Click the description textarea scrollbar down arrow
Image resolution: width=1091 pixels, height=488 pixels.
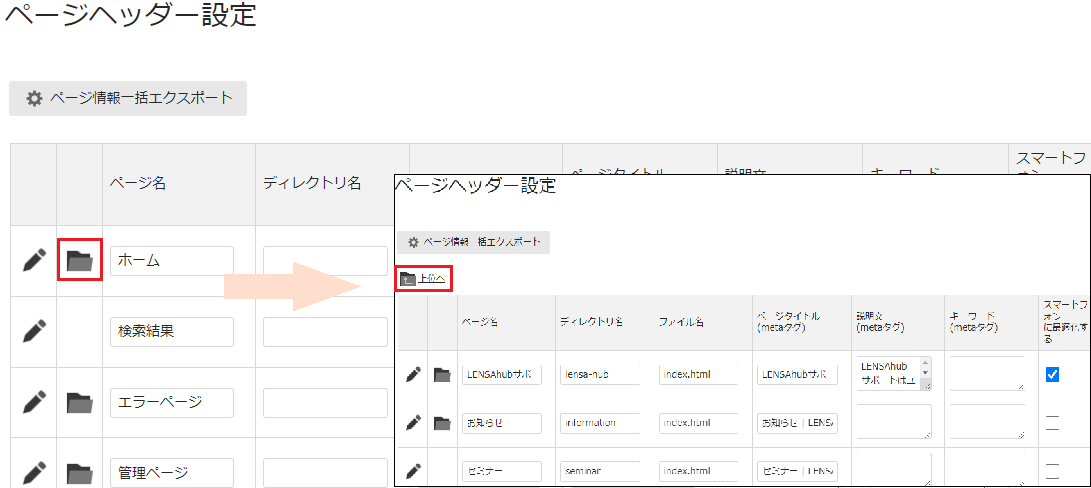pyautogui.click(x=925, y=372)
